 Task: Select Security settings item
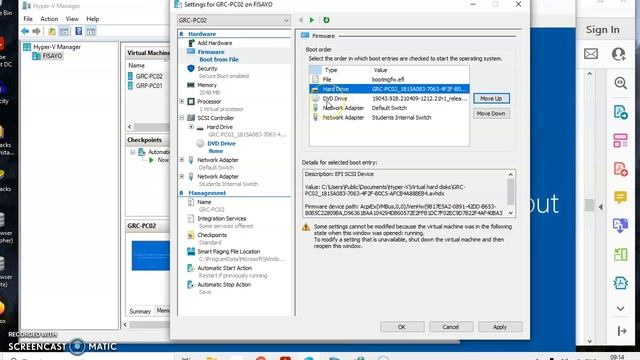pyautogui.click(x=207, y=69)
